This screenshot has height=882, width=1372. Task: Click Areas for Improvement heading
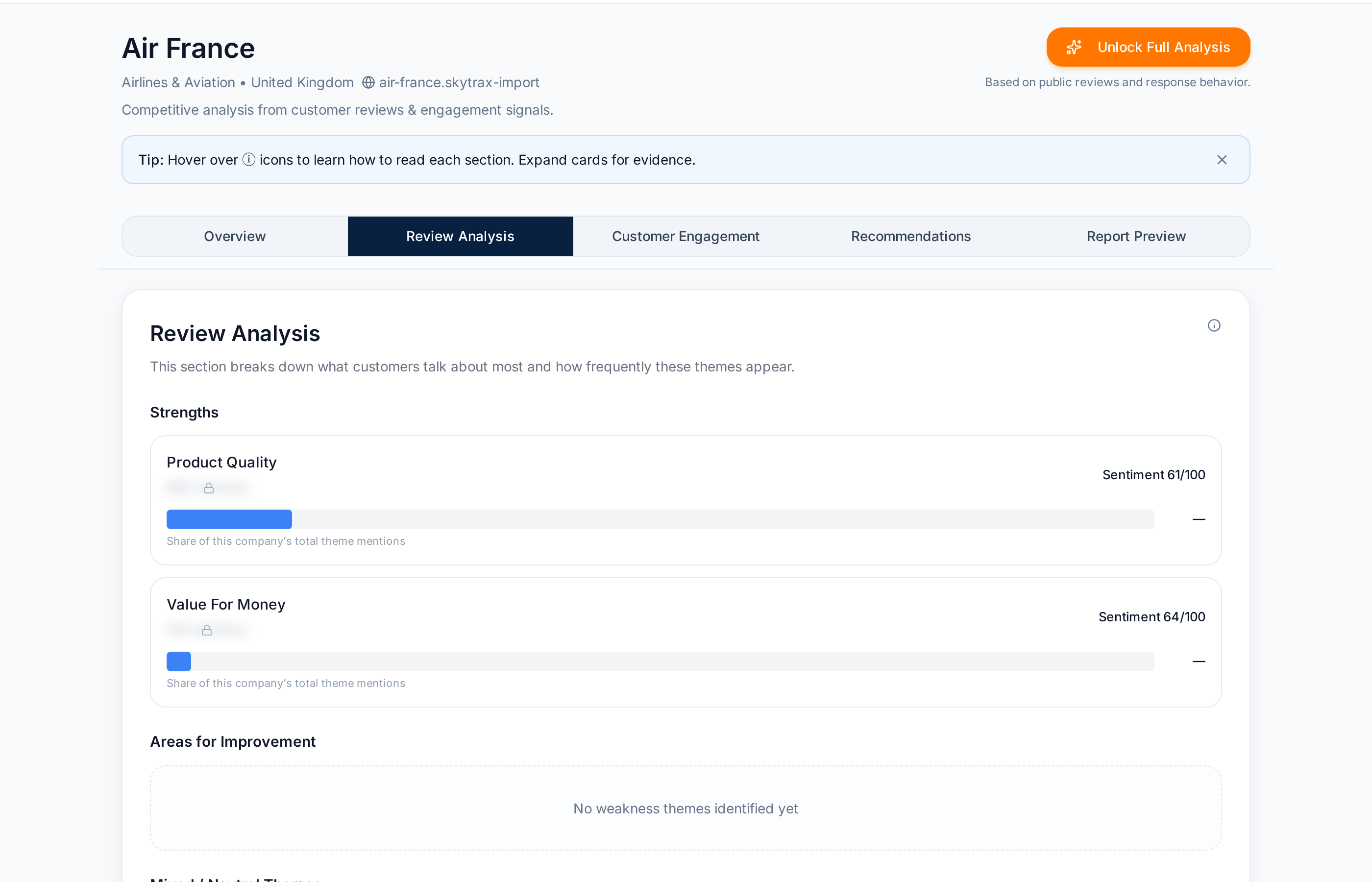[x=232, y=742]
